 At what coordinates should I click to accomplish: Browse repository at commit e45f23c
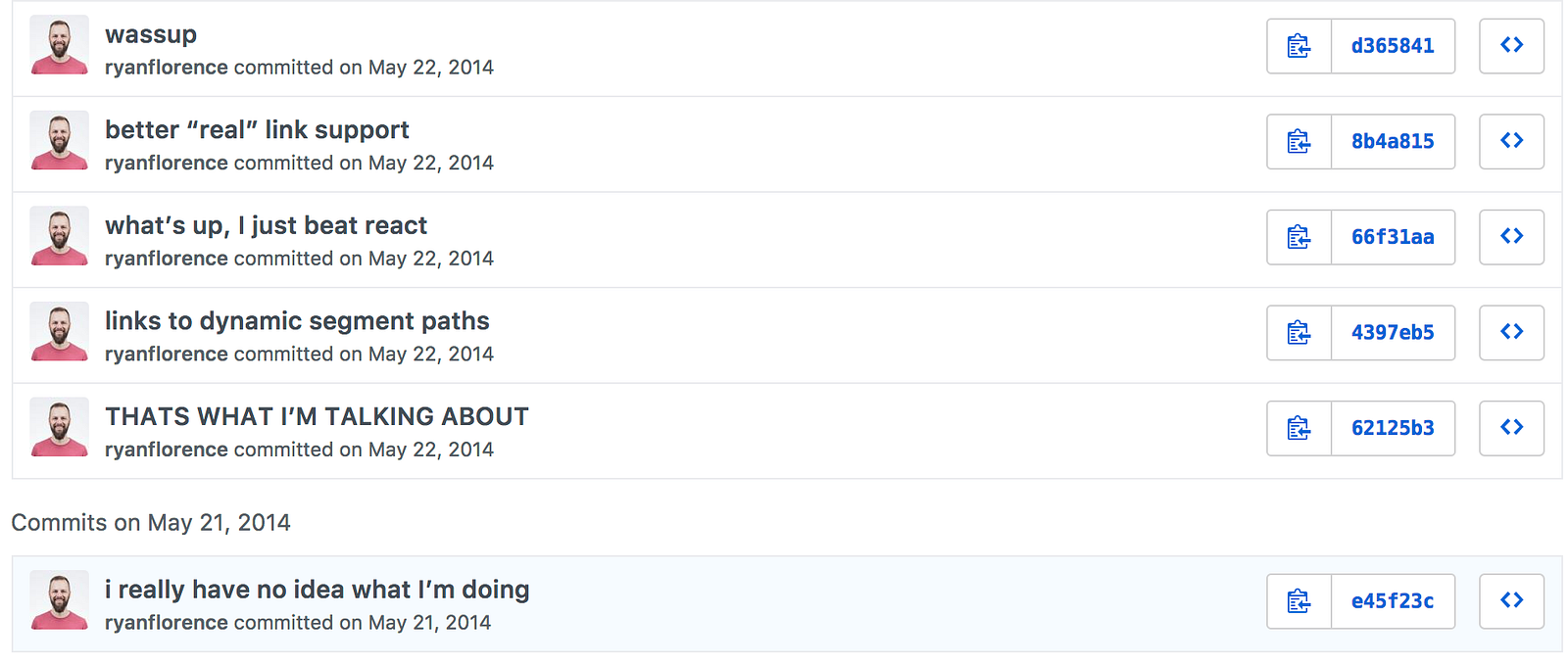(1511, 601)
